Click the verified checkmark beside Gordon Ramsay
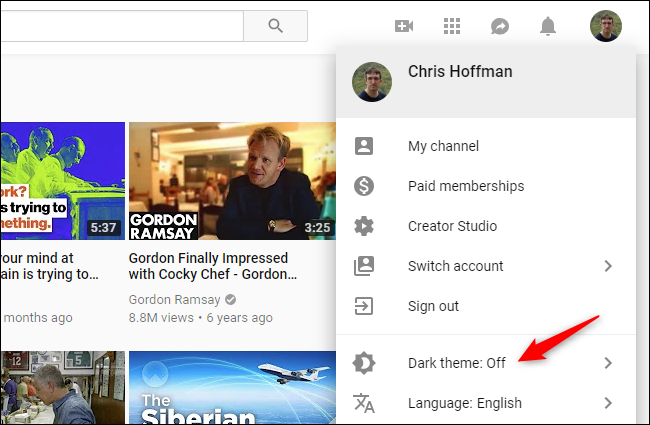Screen dimensions: 650x425 (230, 299)
